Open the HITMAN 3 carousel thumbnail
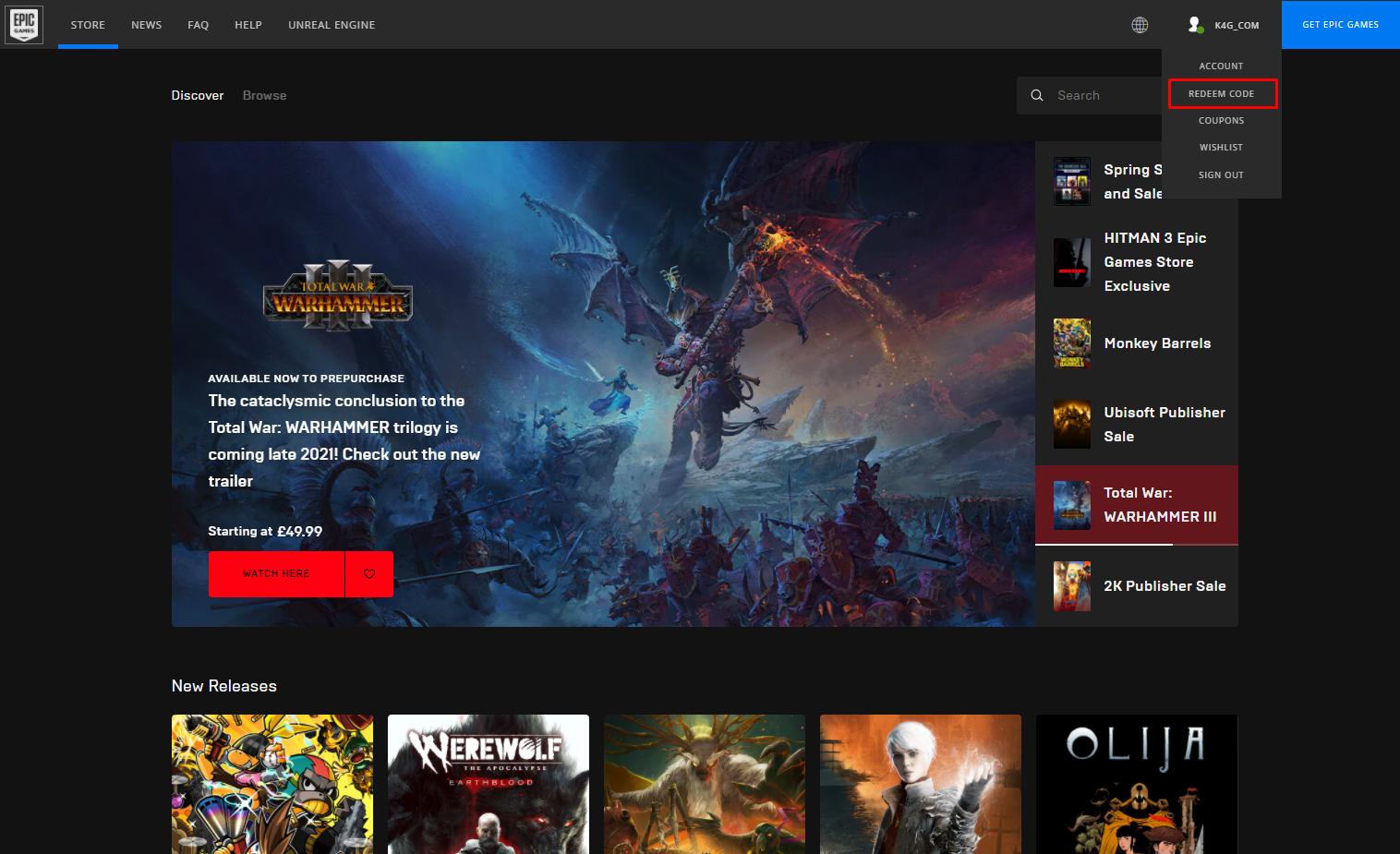Viewport: 1400px width, 854px height. (1072, 262)
